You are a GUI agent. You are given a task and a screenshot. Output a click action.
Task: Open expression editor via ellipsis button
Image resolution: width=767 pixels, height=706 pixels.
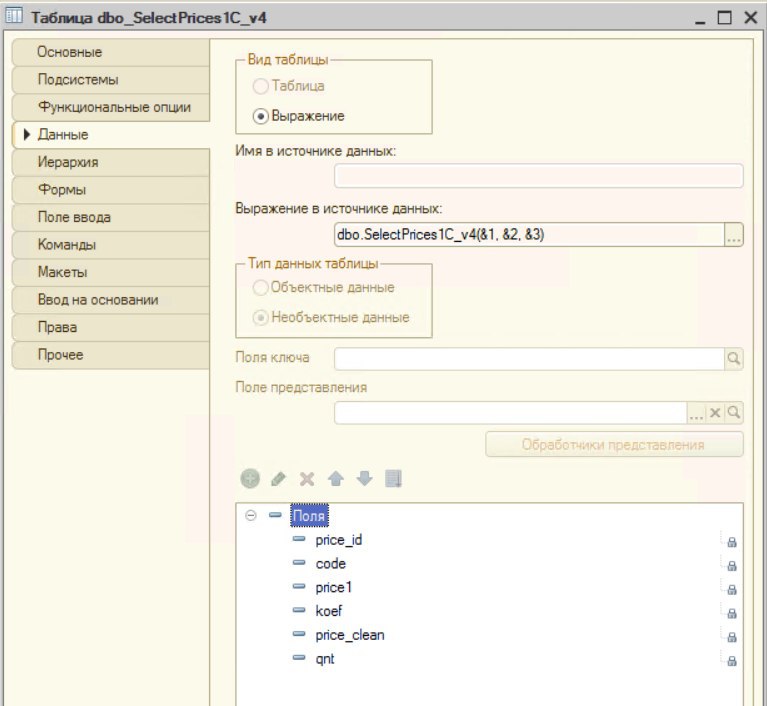(x=734, y=234)
